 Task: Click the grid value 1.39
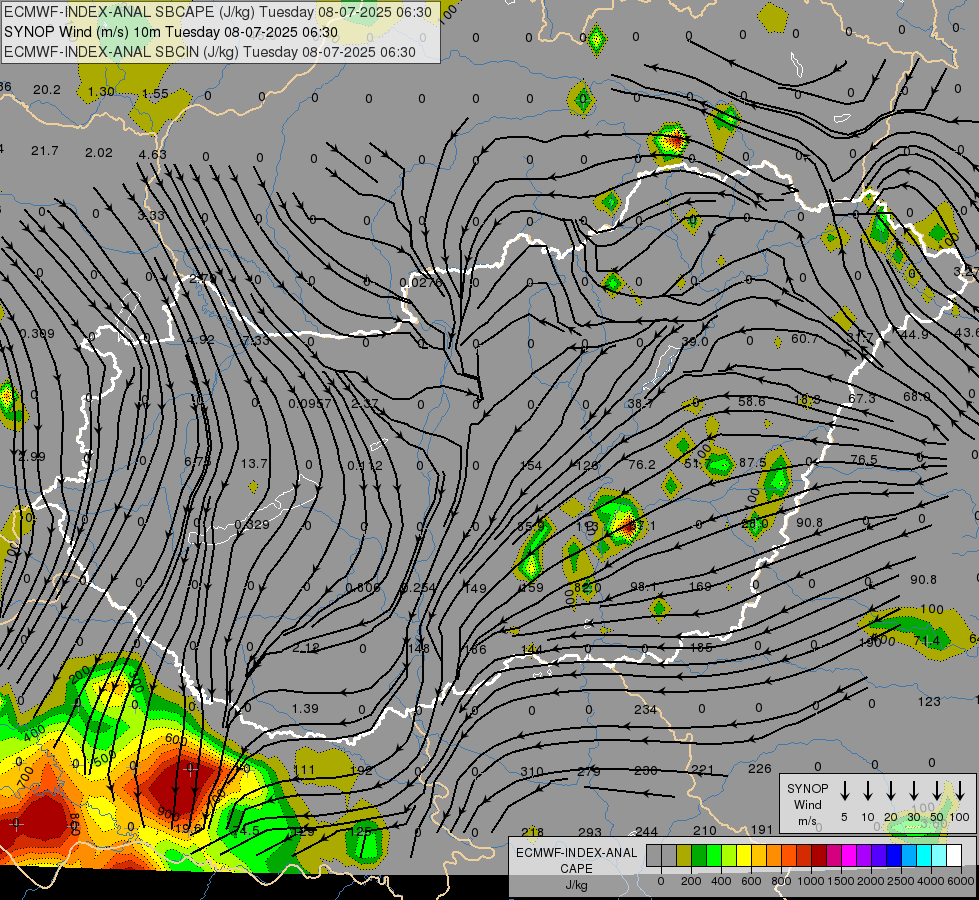[x=305, y=709]
